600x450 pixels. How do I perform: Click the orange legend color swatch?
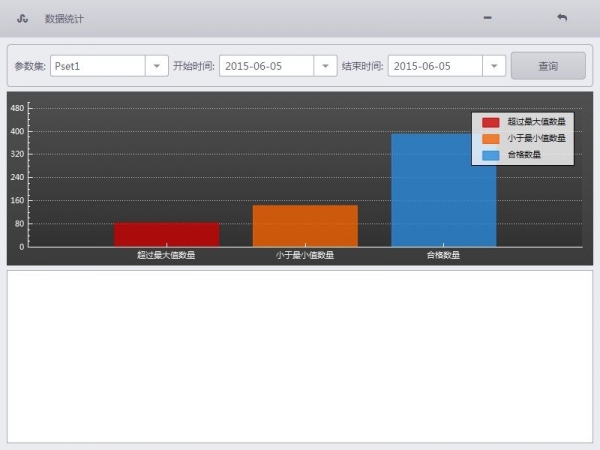point(490,138)
